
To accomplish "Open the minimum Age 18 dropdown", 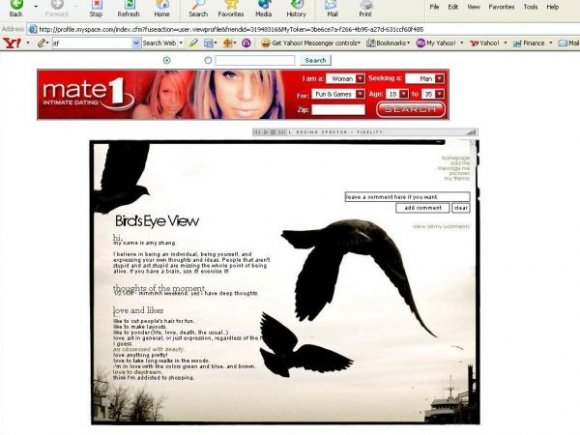I will point(397,94).
